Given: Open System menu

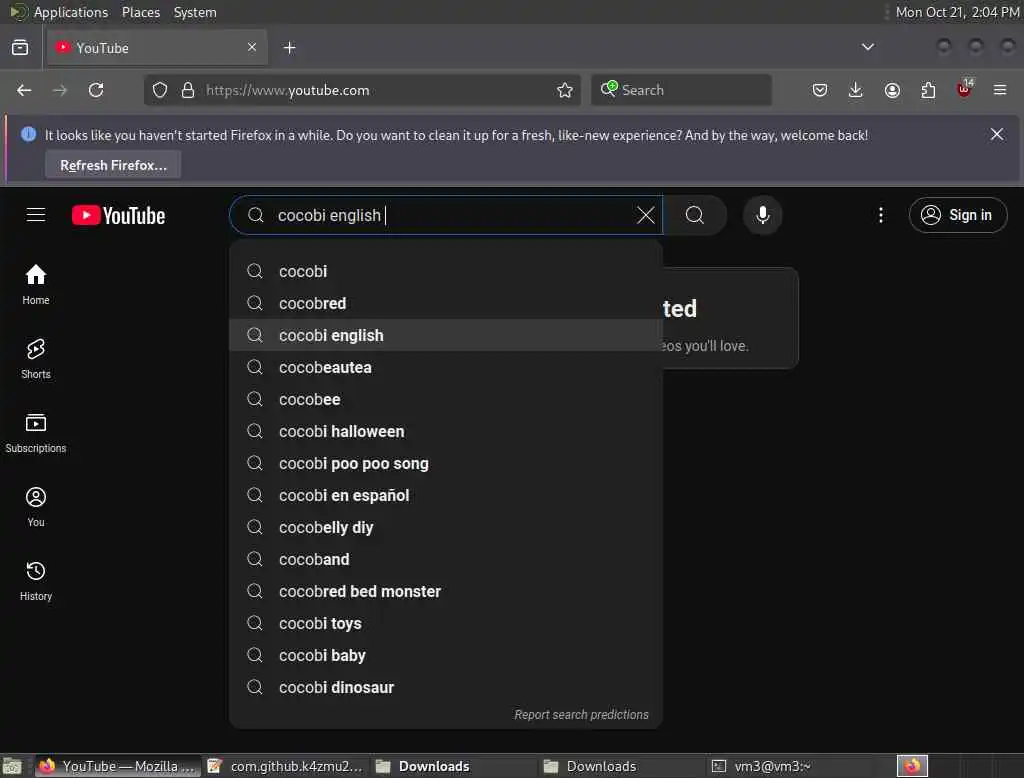Looking at the screenshot, I should point(195,12).
